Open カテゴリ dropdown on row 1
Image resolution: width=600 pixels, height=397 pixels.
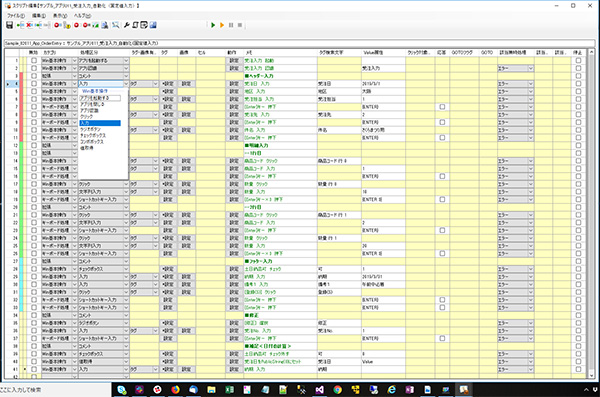pos(75,60)
